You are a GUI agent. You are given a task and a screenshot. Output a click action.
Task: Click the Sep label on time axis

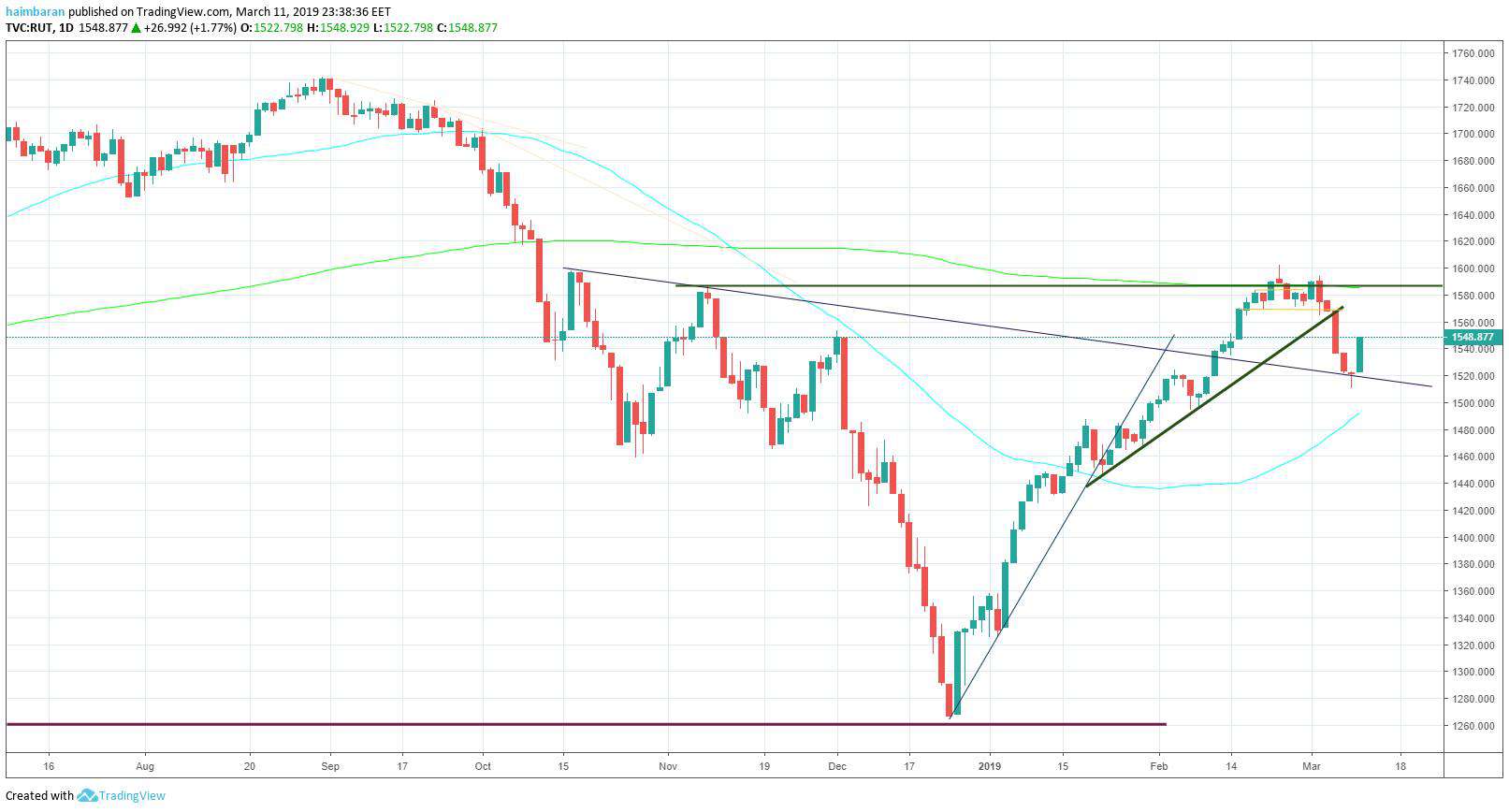coord(329,765)
